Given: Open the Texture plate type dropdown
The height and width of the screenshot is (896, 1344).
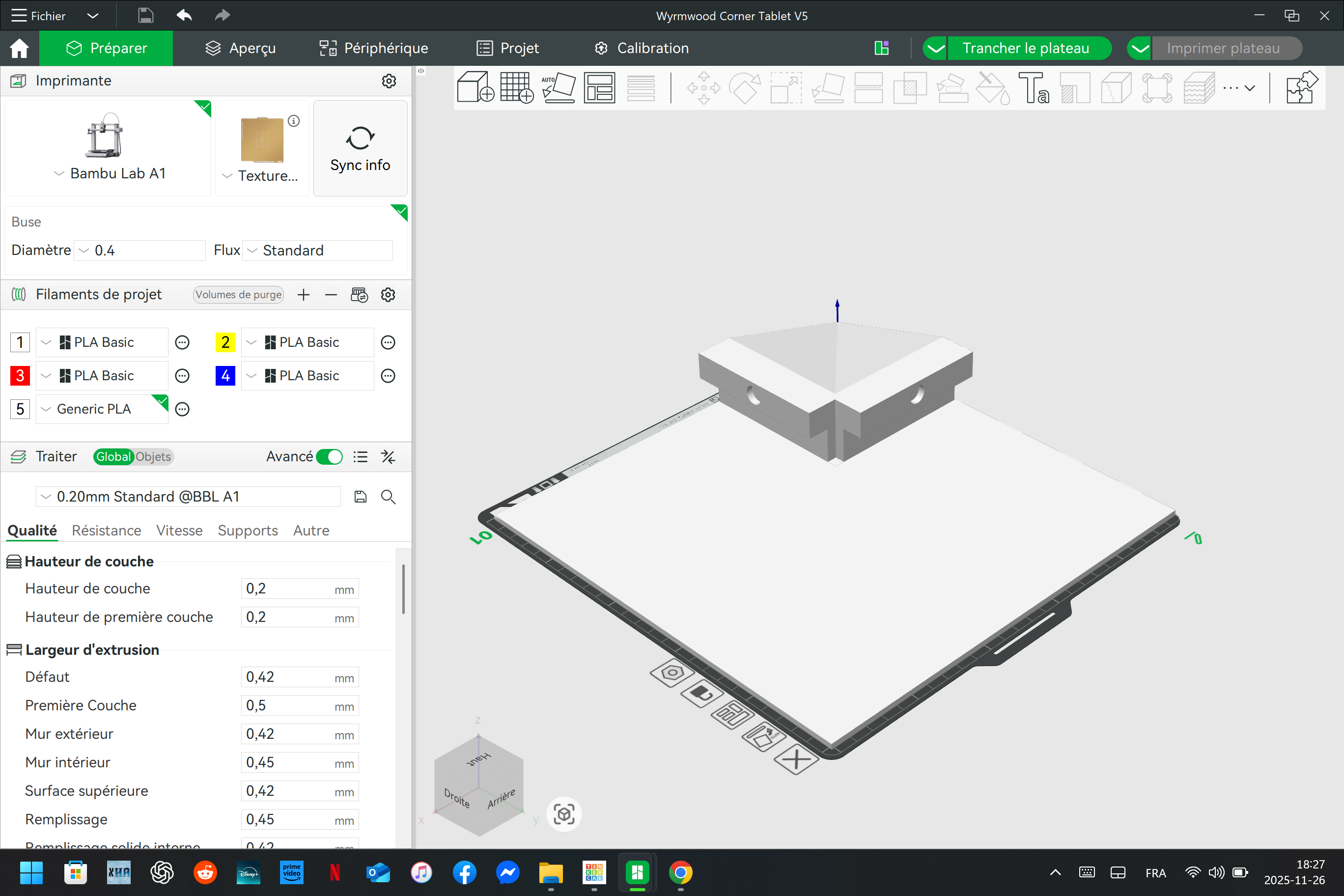Looking at the screenshot, I should pos(260,175).
